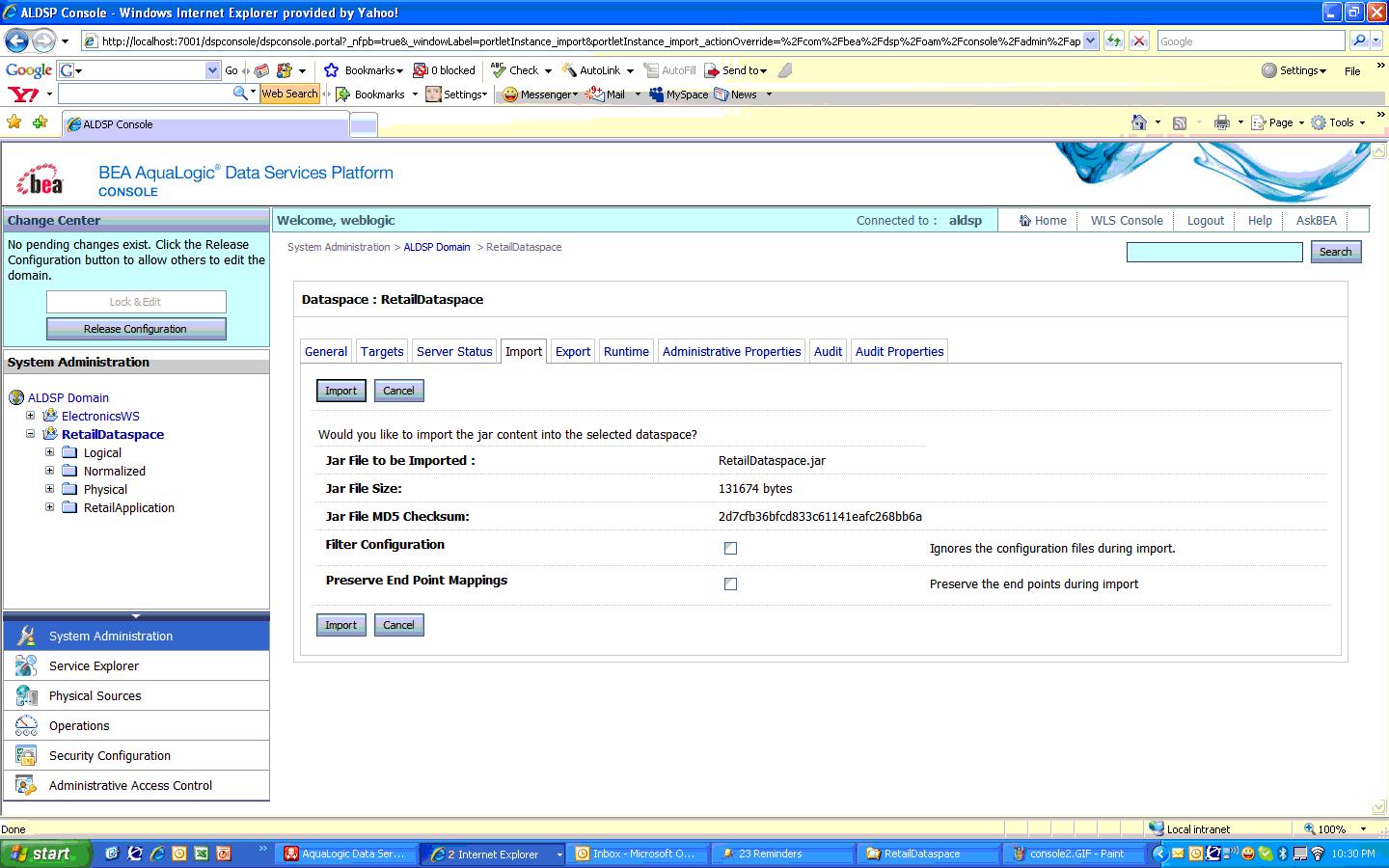Image resolution: width=1389 pixels, height=868 pixels.
Task: Open the Administrative Access Control icon
Action: pyautogui.click(x=26, y=785)
